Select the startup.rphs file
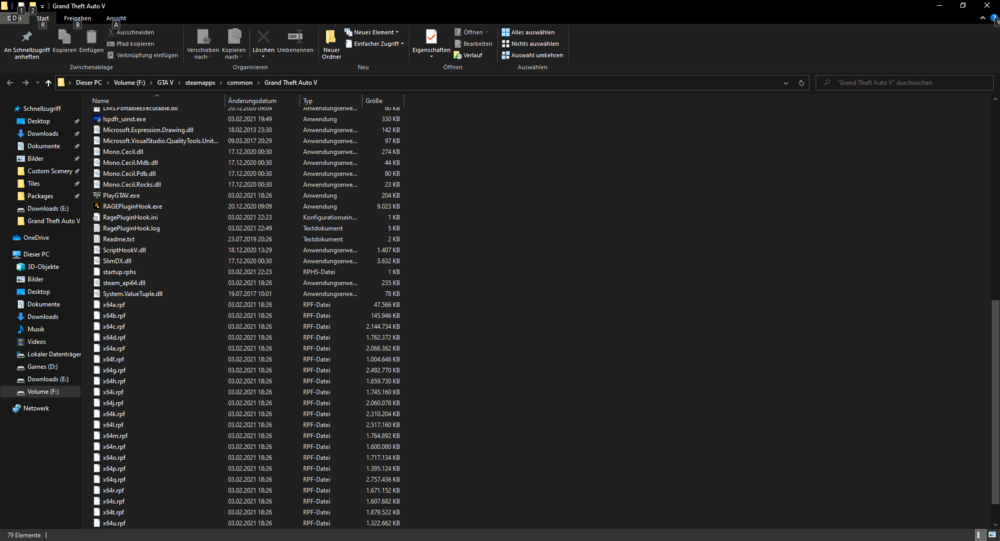 pos(119,272)
